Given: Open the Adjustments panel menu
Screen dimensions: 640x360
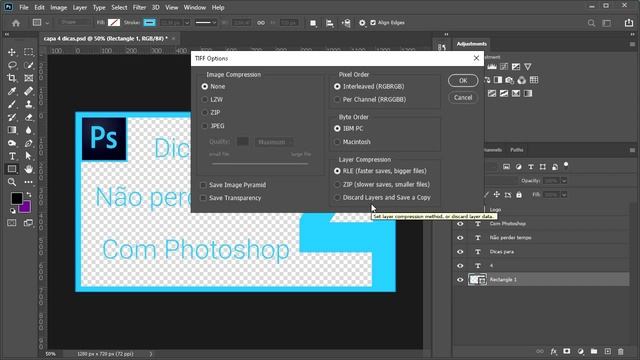Looking at the screenshot, I should click(x=632, y=44).
